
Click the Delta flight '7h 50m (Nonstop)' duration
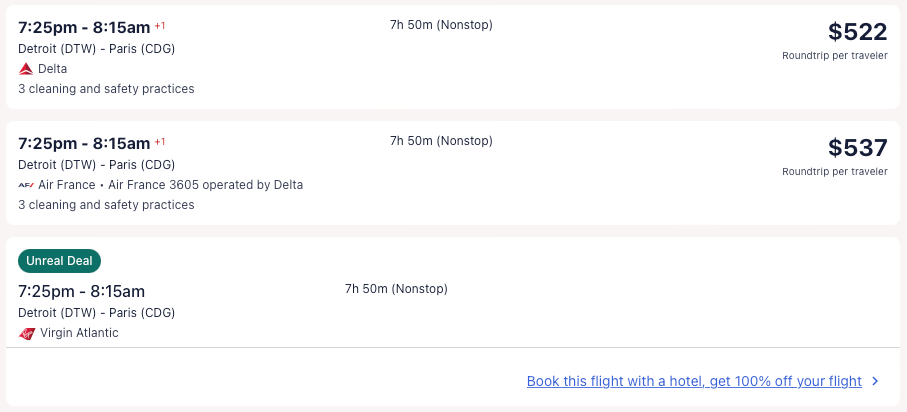click(441, 25)
